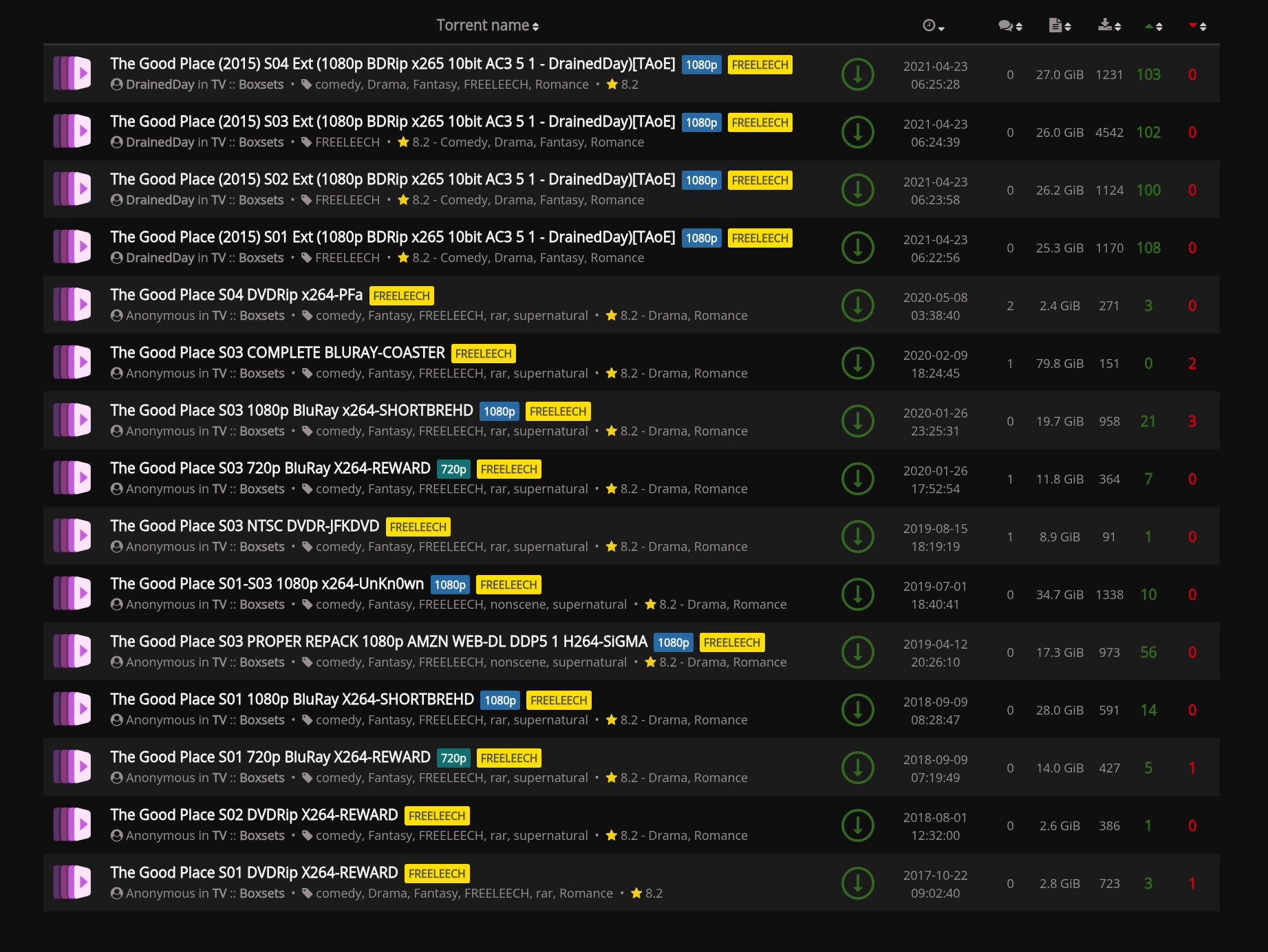Open S03 PROPER REPACK AMZN WEB-DL SiGMA title

[378, 642]
